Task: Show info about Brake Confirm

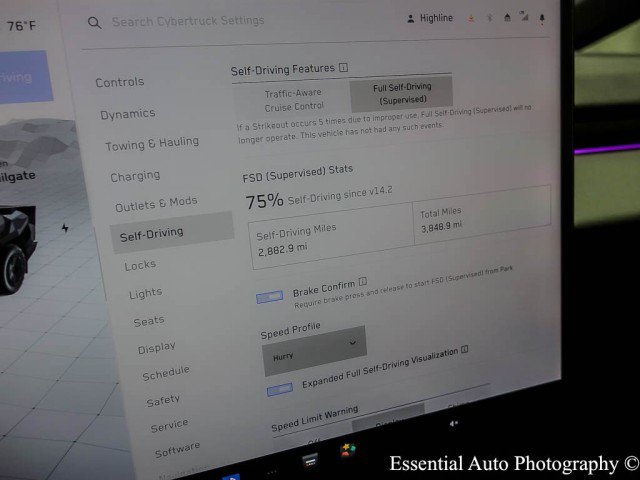Action: click(x=362, y=281)
